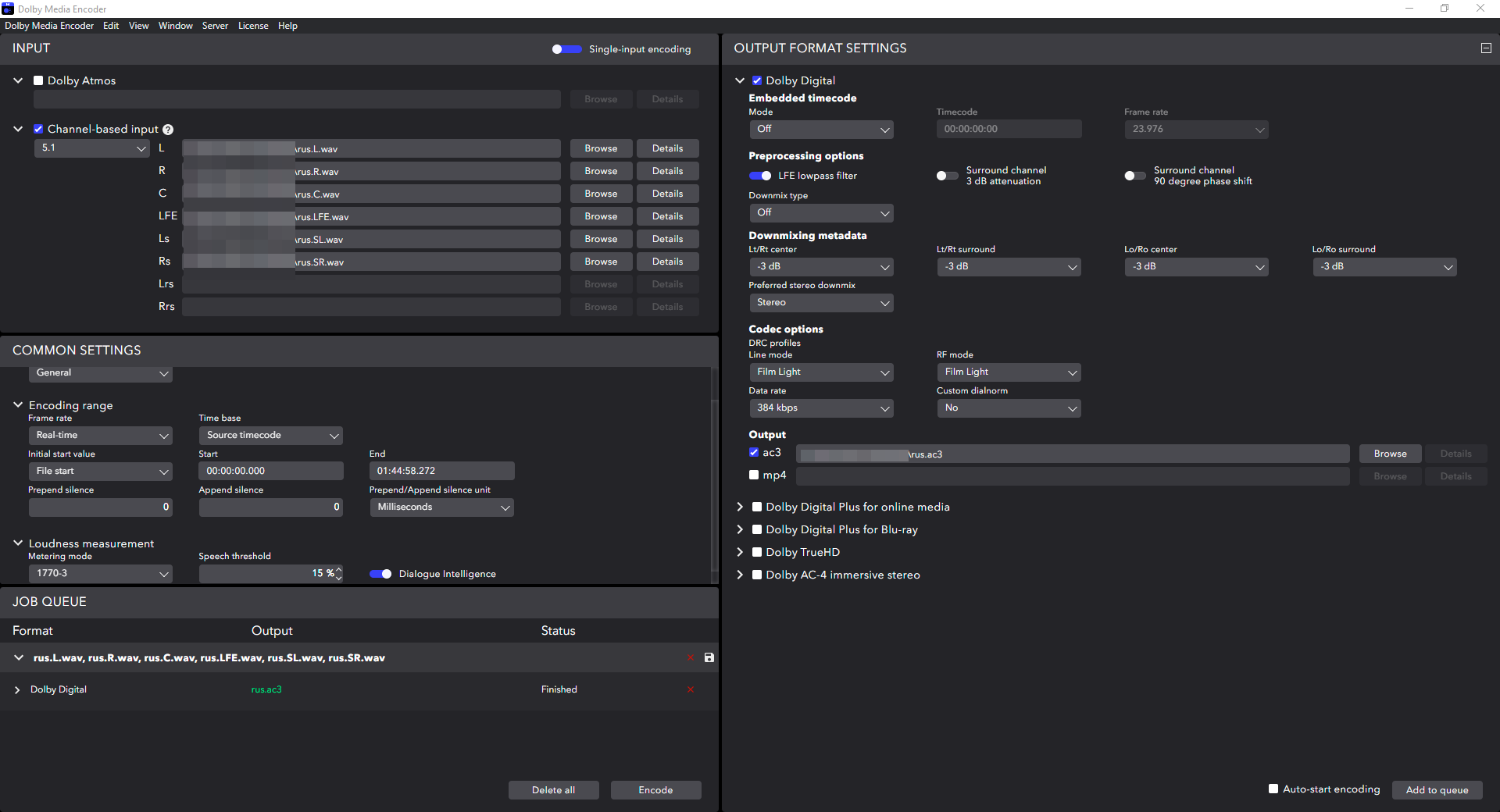This screenshot has height=812, width=1500.
Task: Collapse the Encoding range section
Action: [x=18, y=404]
